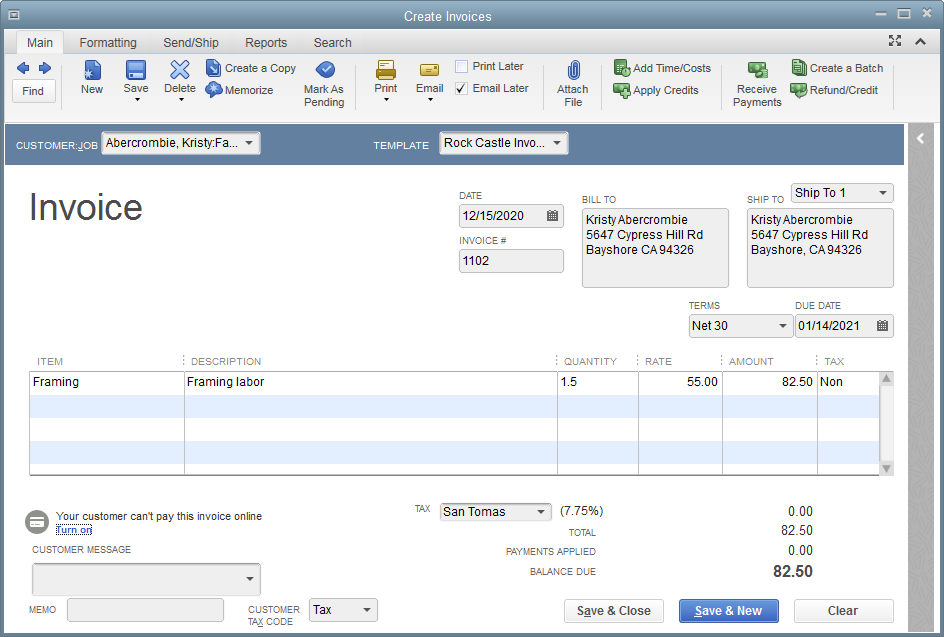Viewport: 944px width, 637px height.
Task: Open Refund/Credit
Action: click(834, 90)
